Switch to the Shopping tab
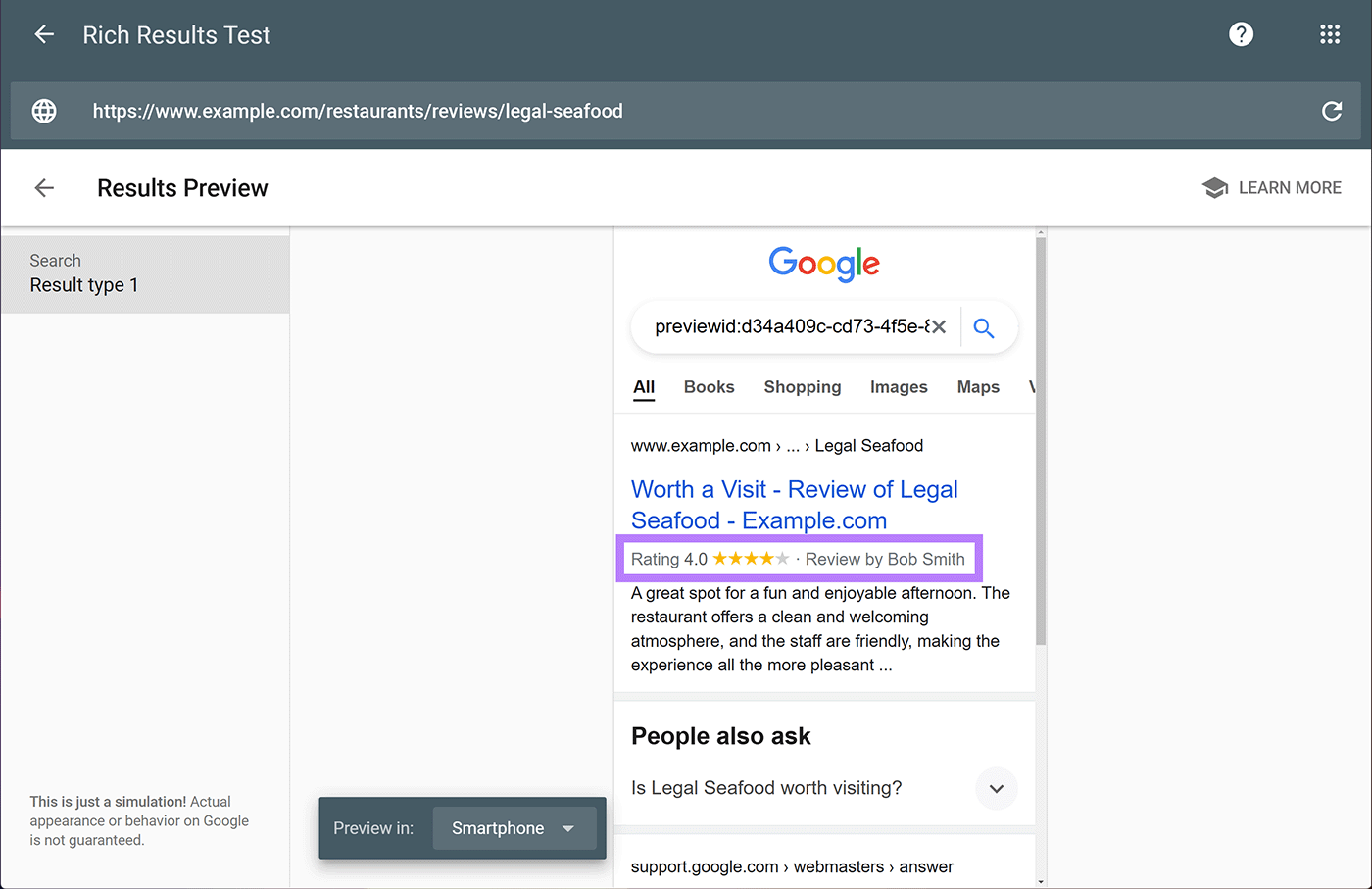Image resolution: width=1372 pixels, height=889 pixels. (802, 387)
